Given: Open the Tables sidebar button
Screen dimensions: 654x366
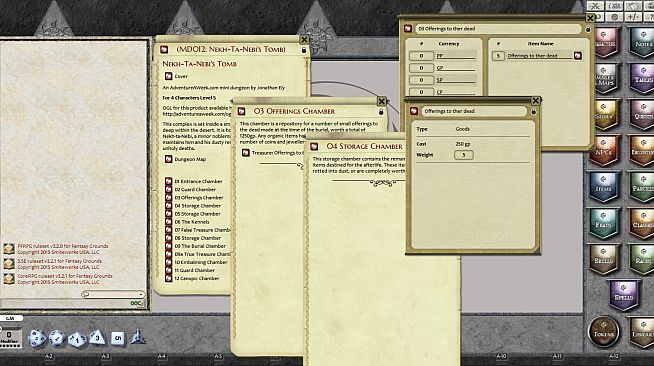Looking at the screenshot, I should click(x=642, y=78).
